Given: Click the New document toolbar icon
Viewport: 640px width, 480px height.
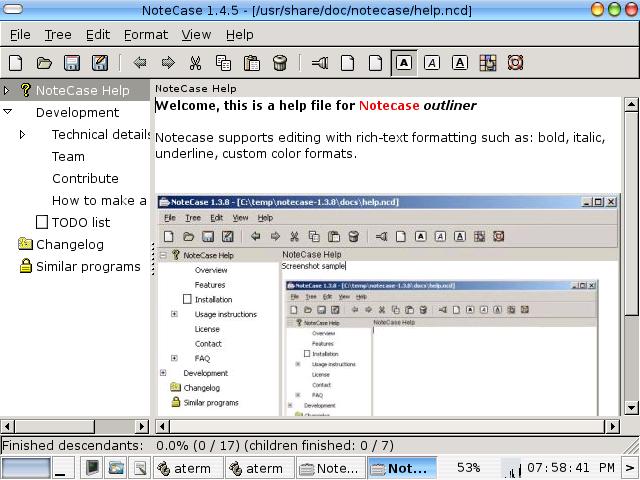Looking at the screenshot, I should point(16,63).
